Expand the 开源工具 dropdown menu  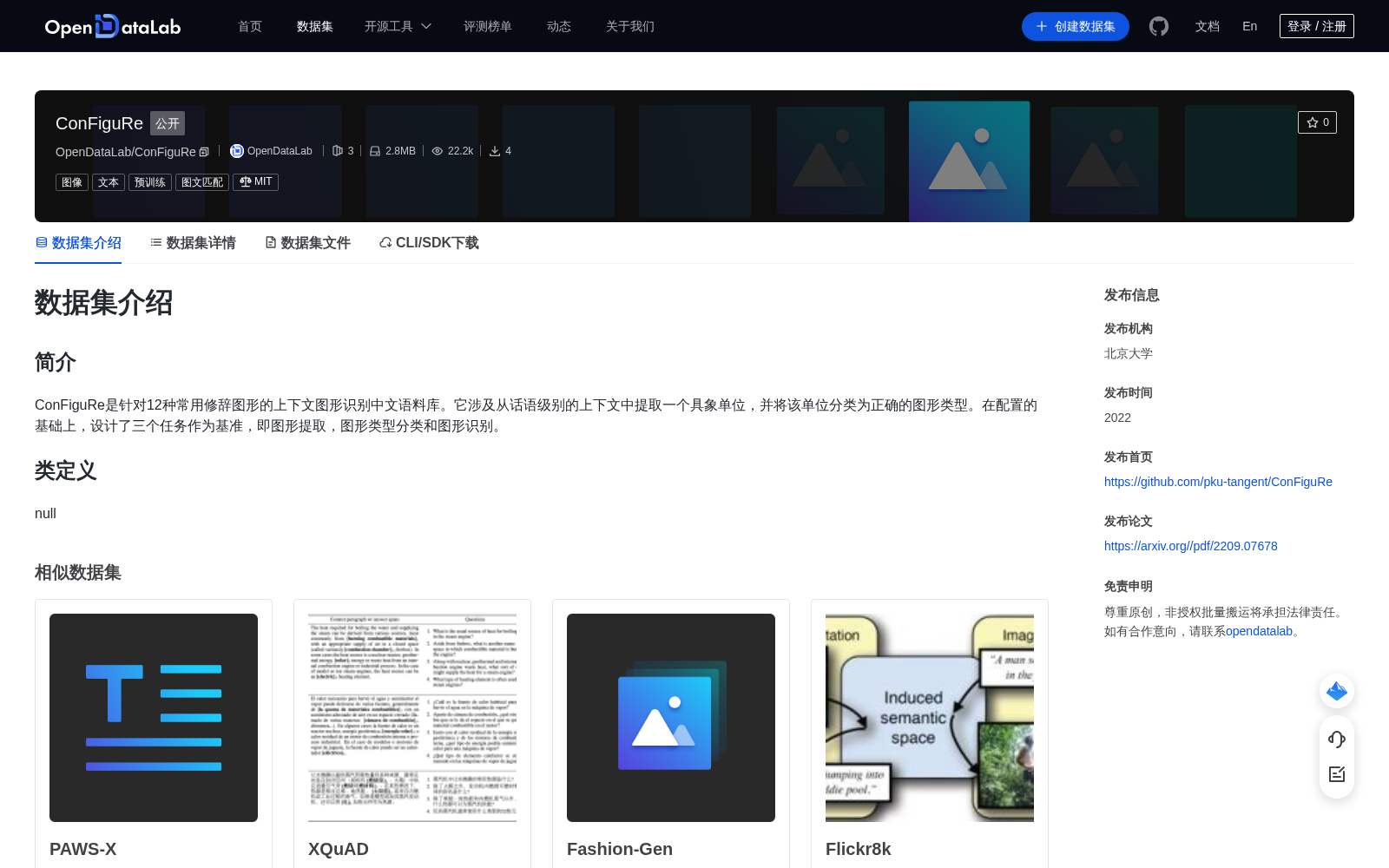point(398,26)
